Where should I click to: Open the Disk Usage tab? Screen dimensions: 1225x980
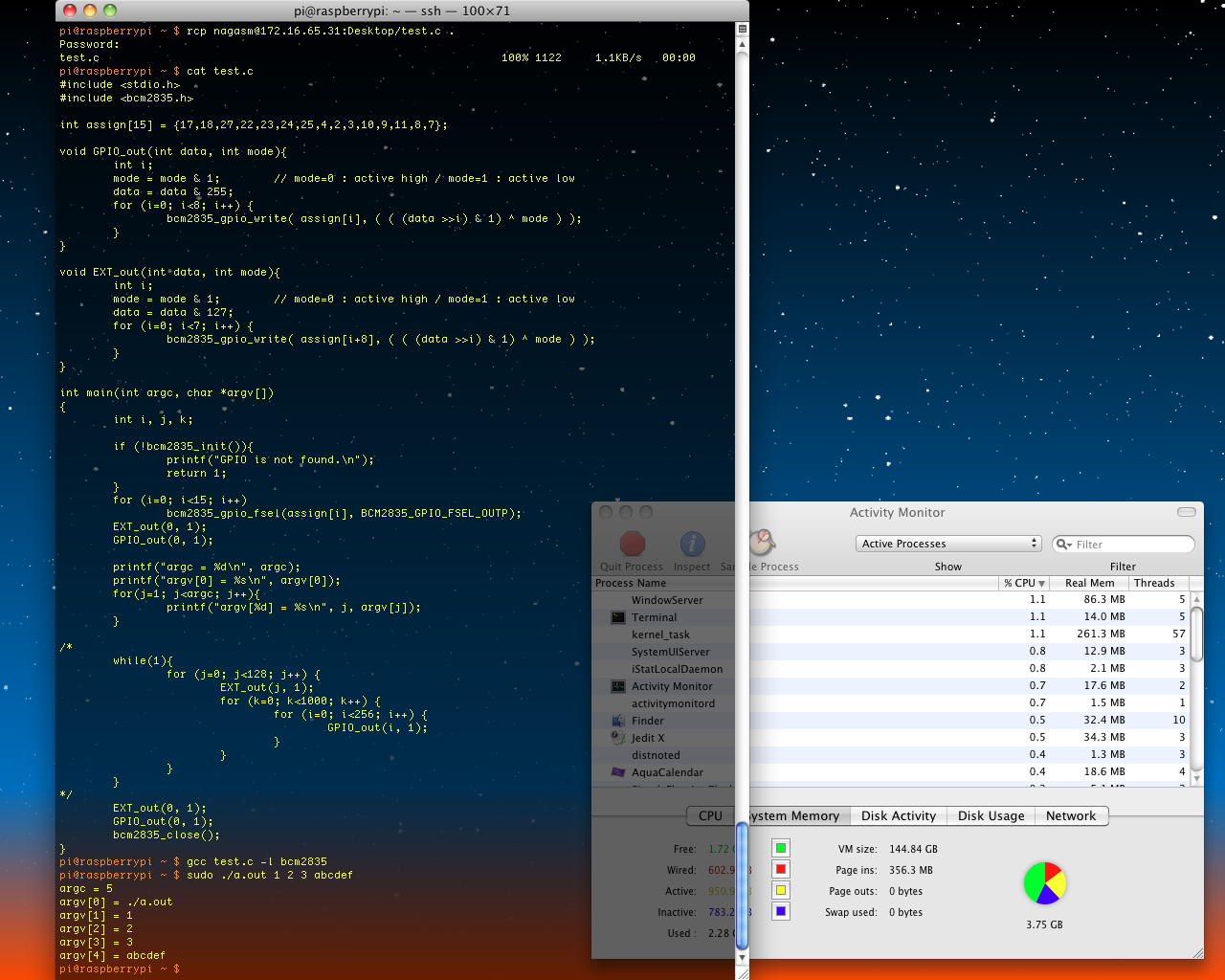991,815
